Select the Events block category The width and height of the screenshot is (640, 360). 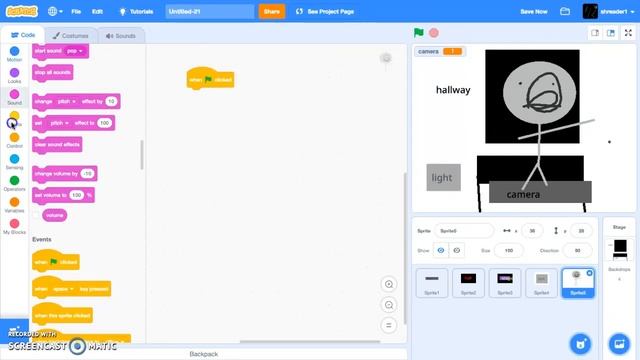(x=14, y=119)
